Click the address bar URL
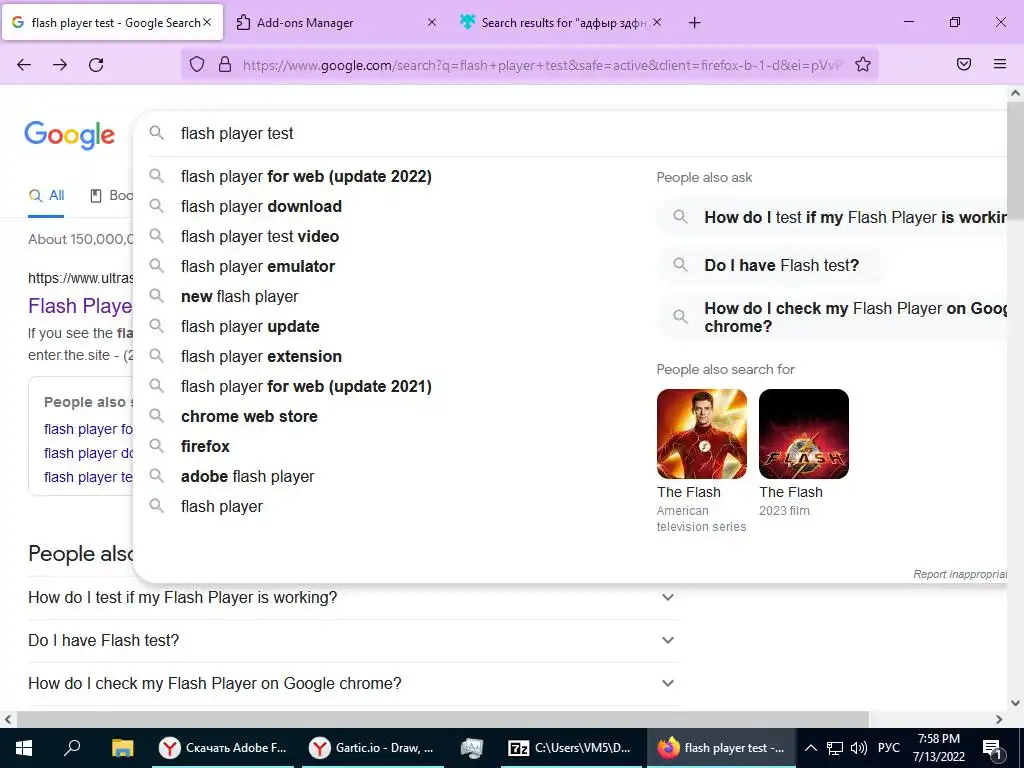1024x768 pixels. pyautogui.click(x=542, y=65)
